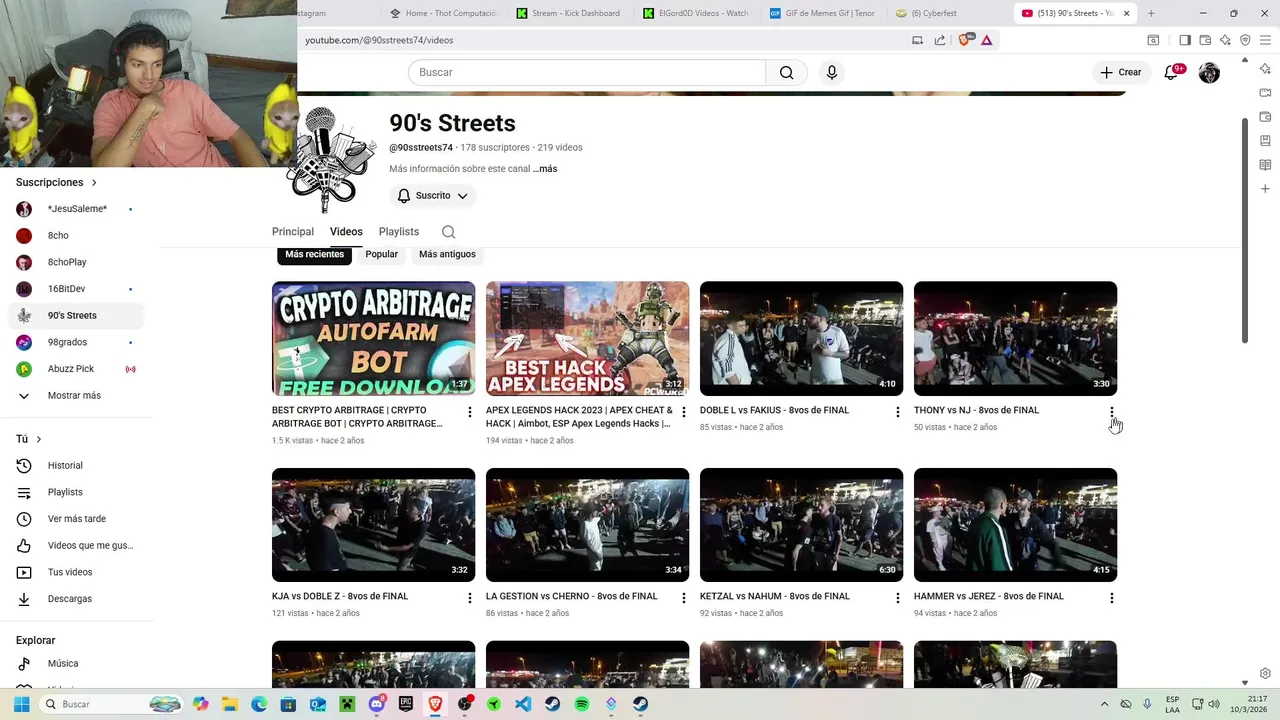Expand channel description with ...más
The width and height of the screenshot is (1280, 720).
point(545,169)
